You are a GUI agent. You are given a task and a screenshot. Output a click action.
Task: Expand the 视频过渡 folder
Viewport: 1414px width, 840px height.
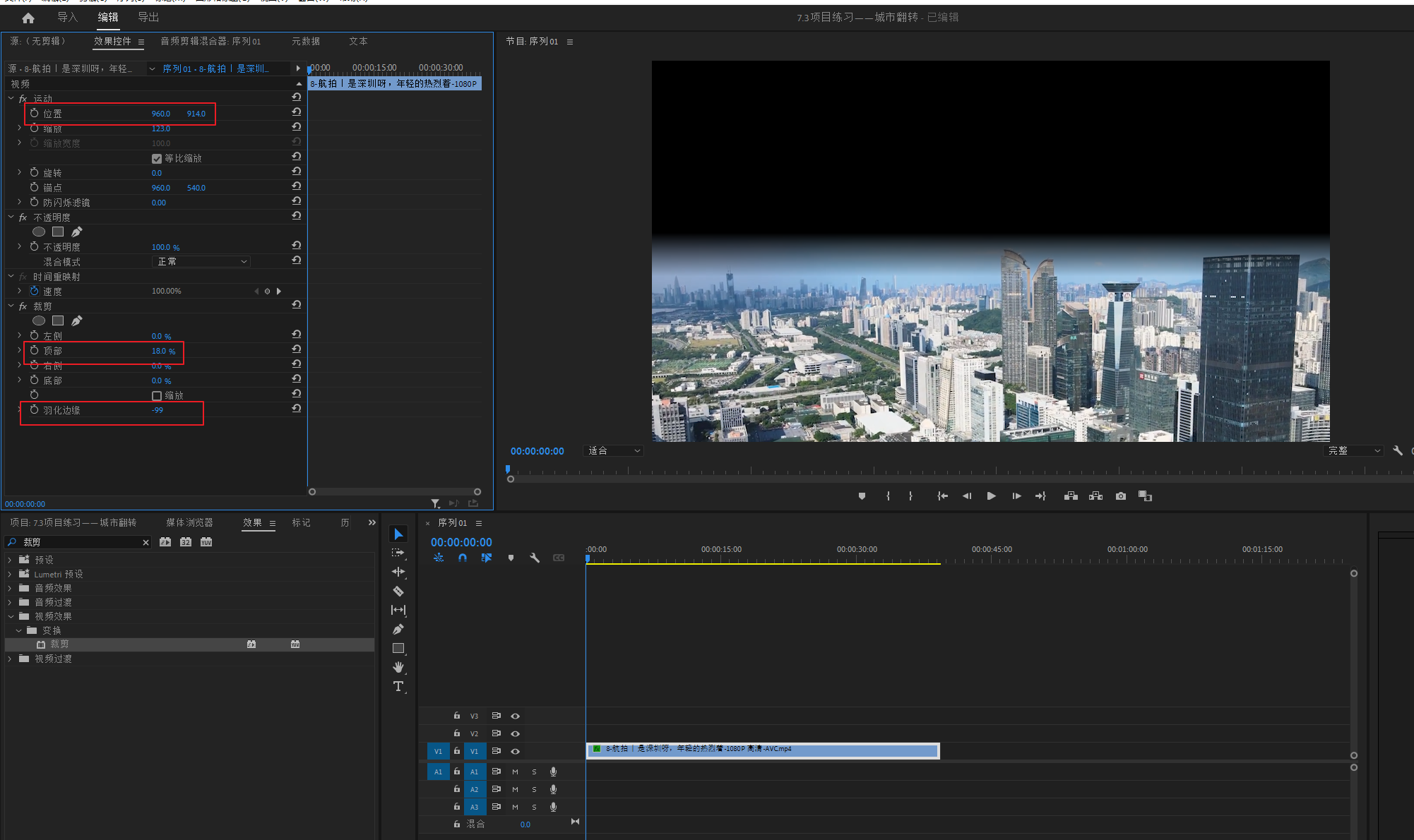click(x=10, y=659)
